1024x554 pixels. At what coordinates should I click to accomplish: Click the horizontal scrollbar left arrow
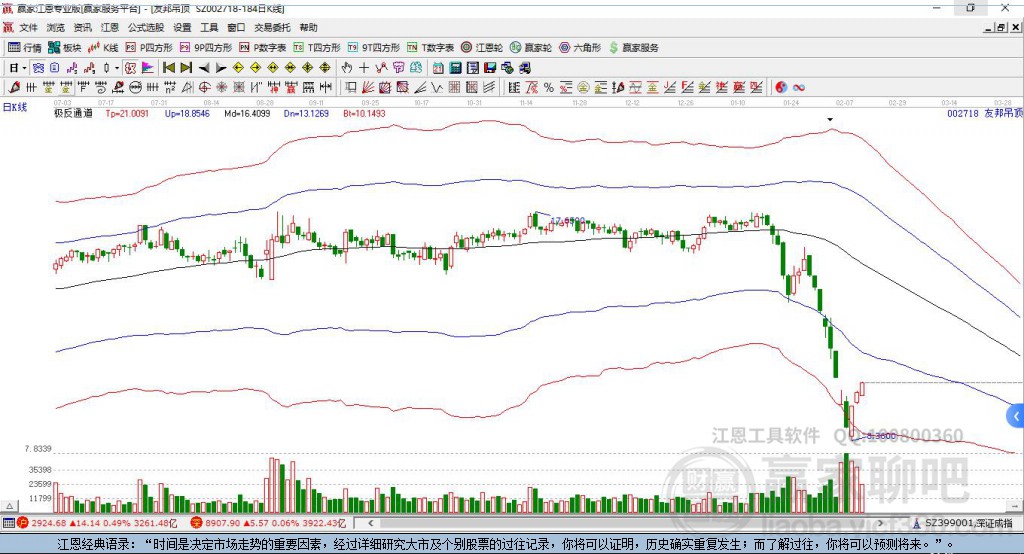[x=370, y=523]
